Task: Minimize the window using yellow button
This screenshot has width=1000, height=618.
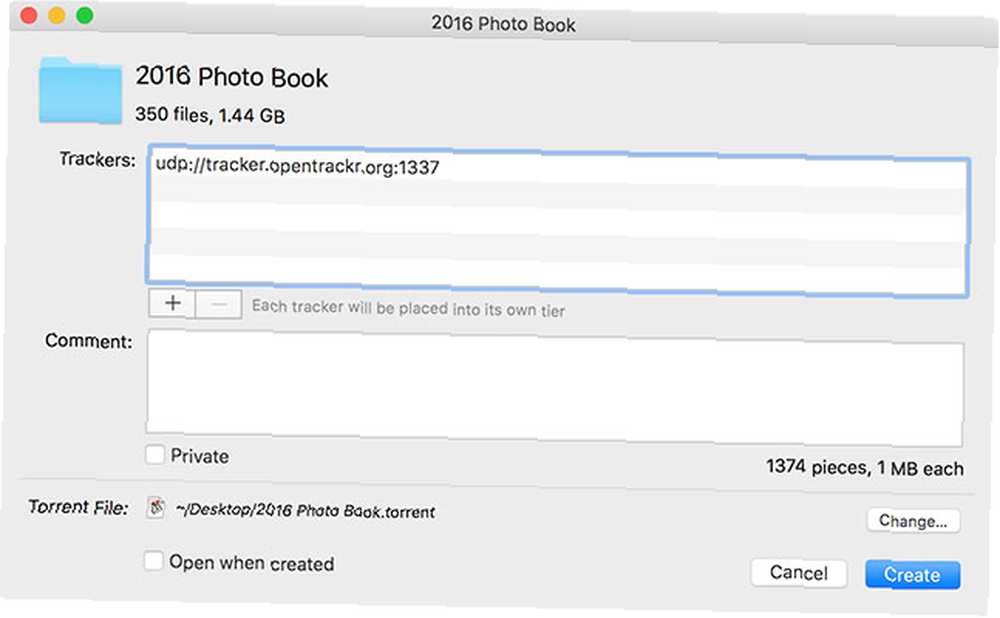Action: [57, 15]
